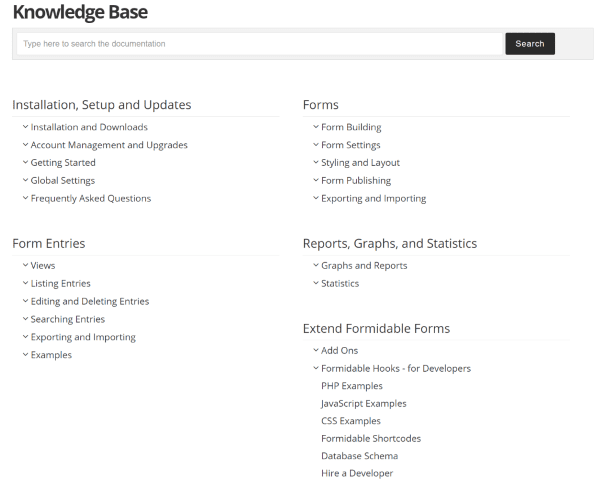
Task: Expand the Views chevron under Form Entries
Action: (25, 265)
